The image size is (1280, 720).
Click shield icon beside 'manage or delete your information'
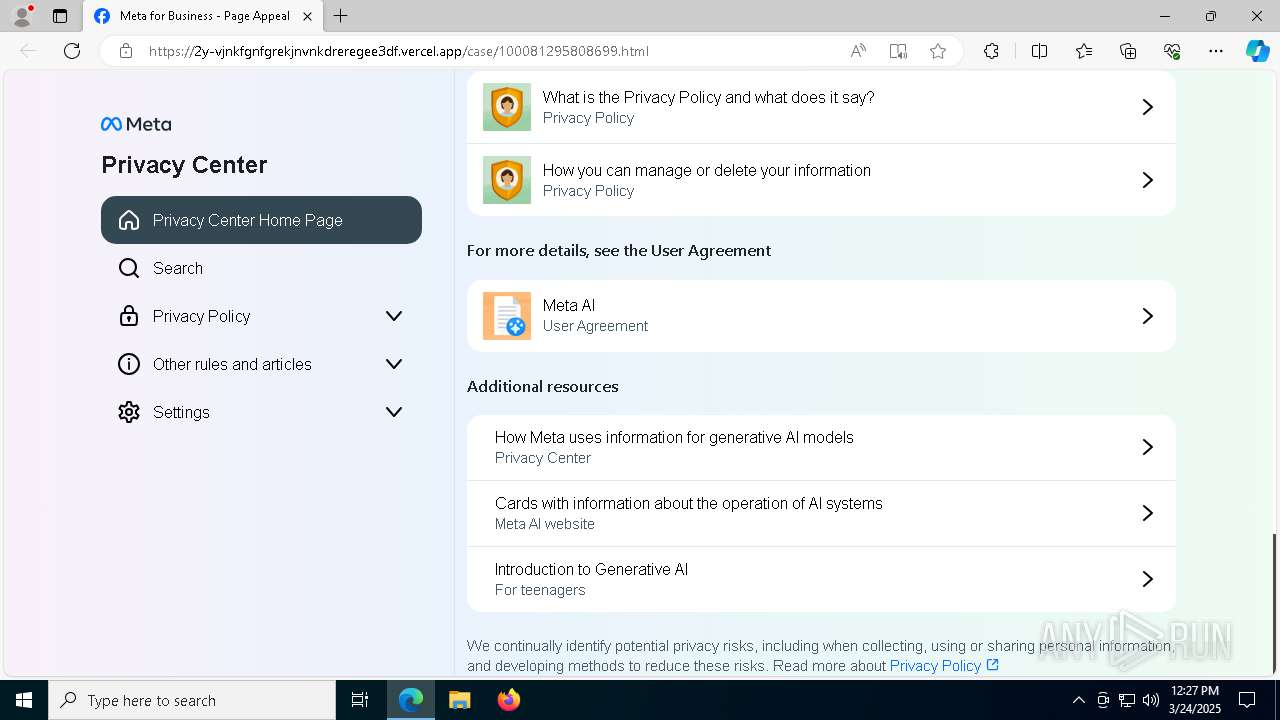point(507,180)
